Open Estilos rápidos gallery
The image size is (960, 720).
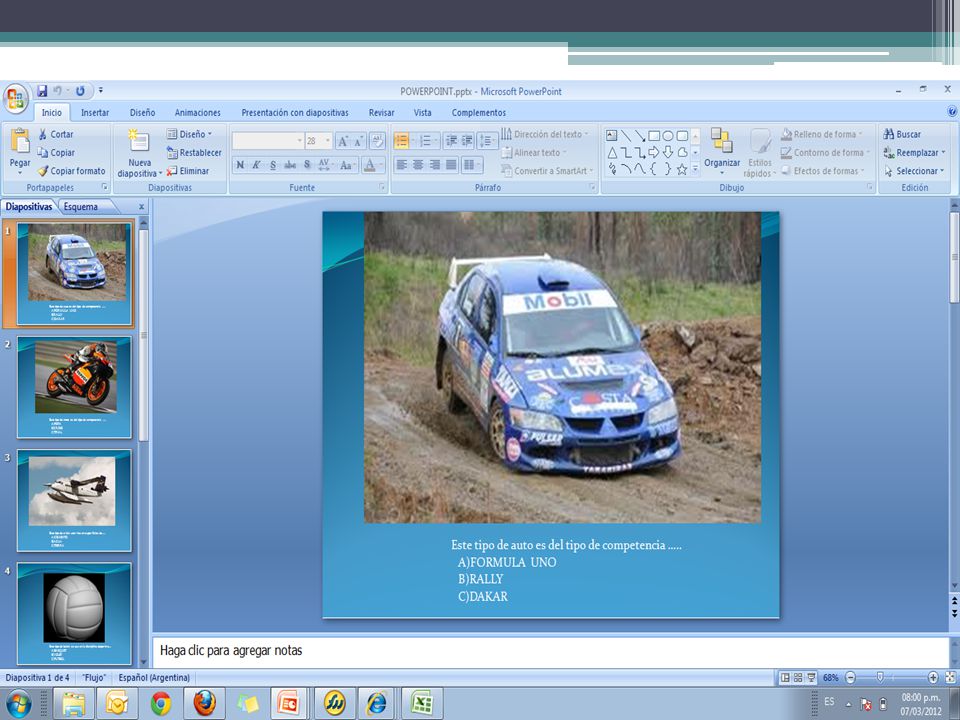tap(760, 152)
